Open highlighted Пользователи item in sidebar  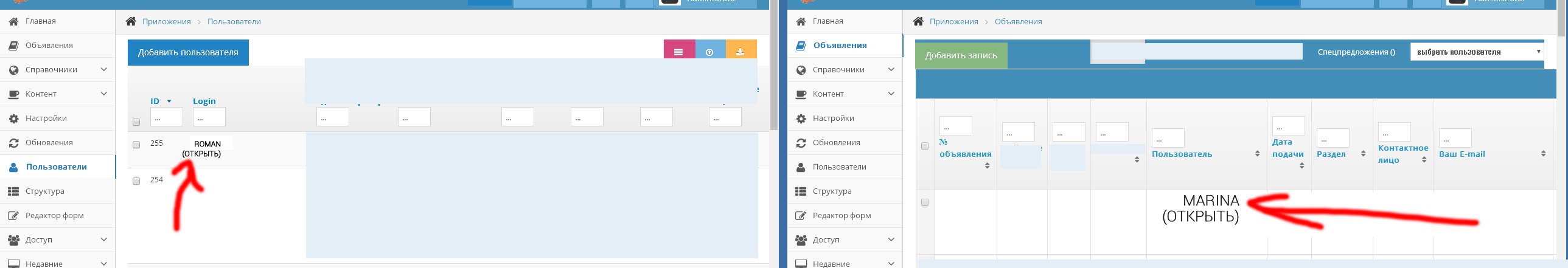[x=56, y=167]
